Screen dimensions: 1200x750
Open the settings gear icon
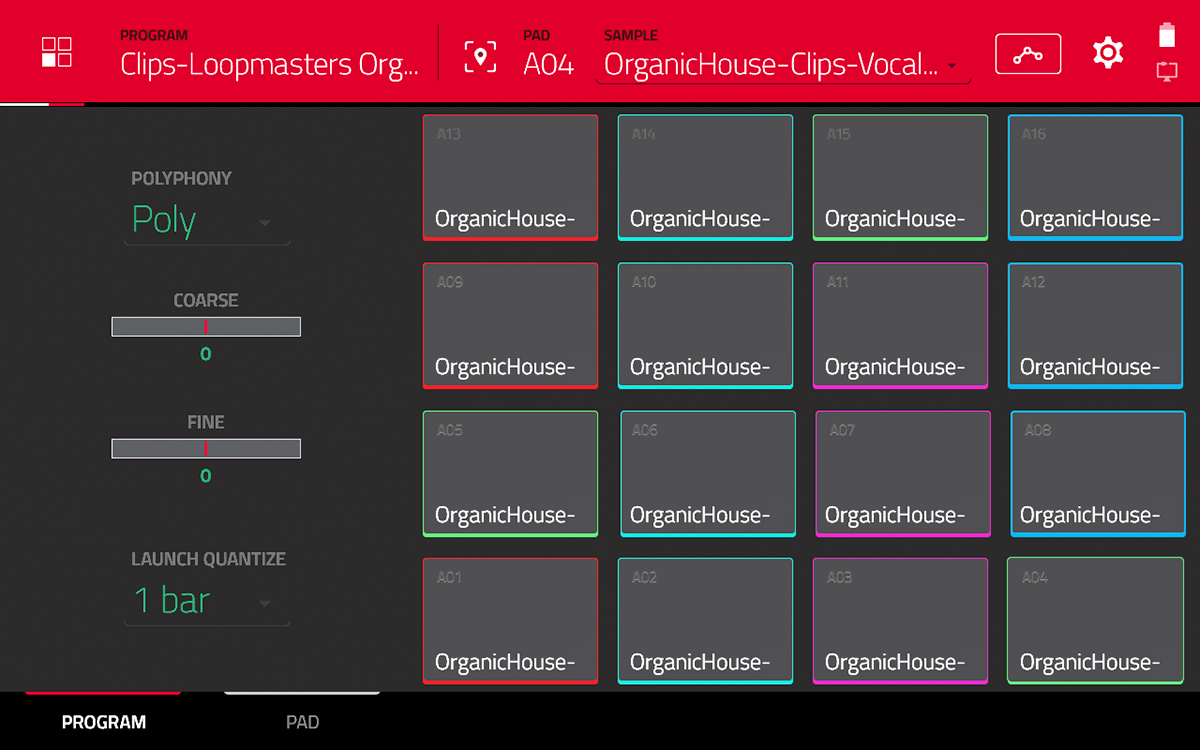(1108, 53)
